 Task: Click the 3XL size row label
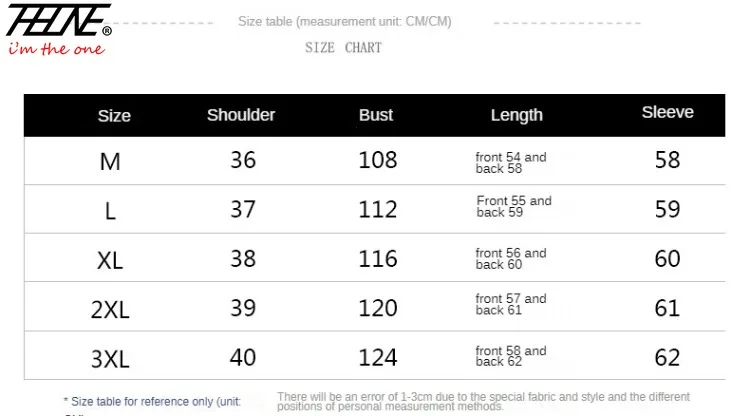(110, 359)
